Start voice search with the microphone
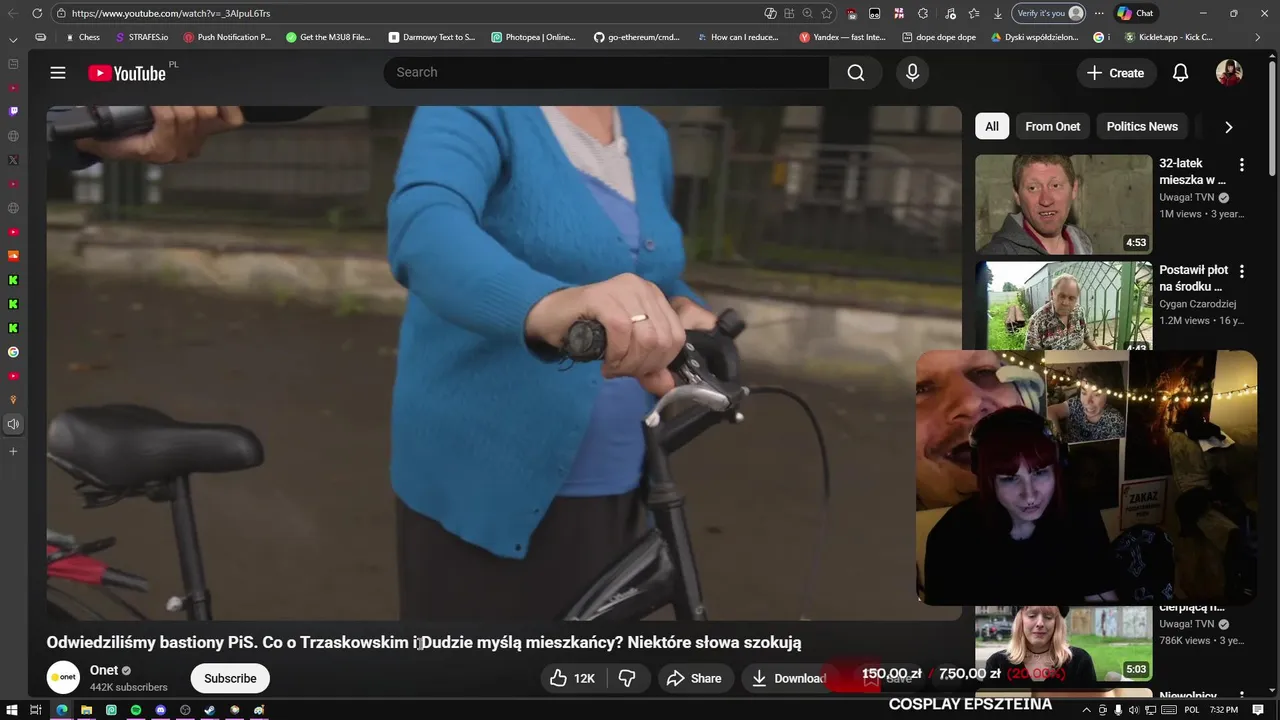This screenshot has width=1280, height=720. tap(912, 72)
